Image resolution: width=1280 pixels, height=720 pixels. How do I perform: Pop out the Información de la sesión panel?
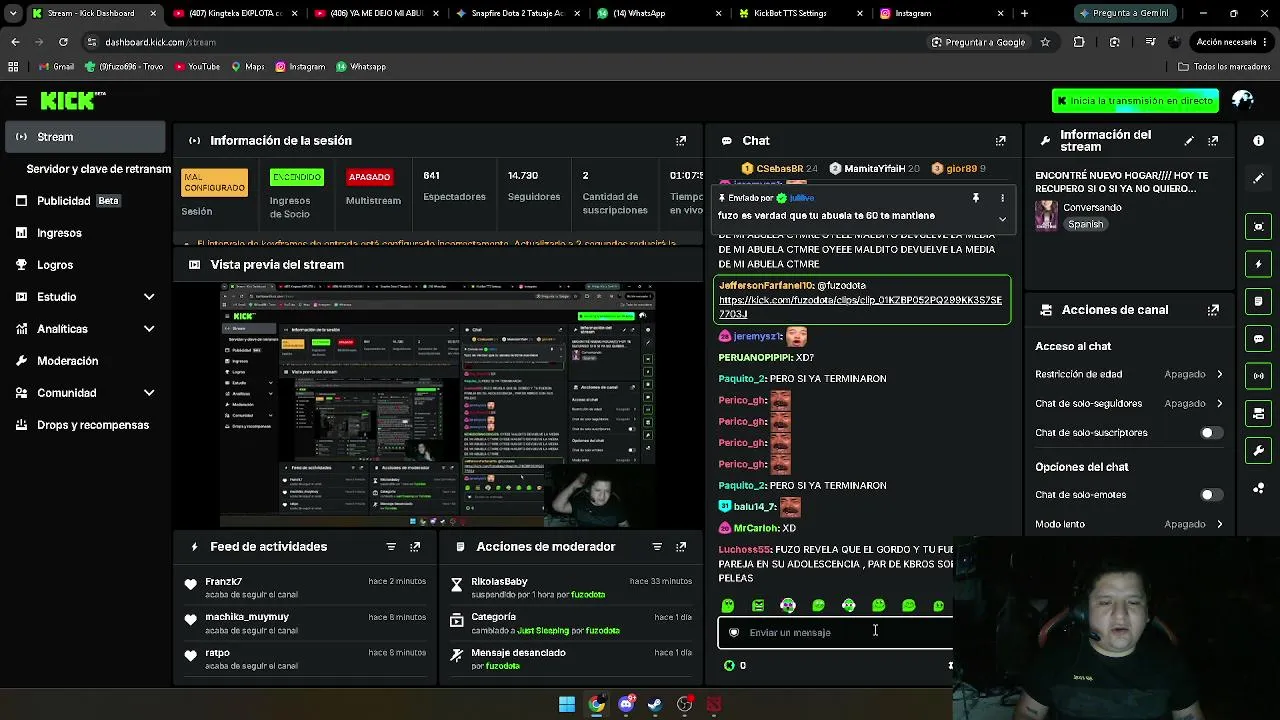[x=681, y=141]
